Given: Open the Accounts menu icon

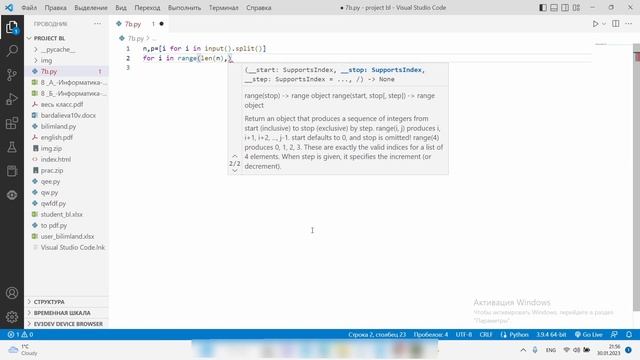Looking at the screenshot, I should [12, 293].
